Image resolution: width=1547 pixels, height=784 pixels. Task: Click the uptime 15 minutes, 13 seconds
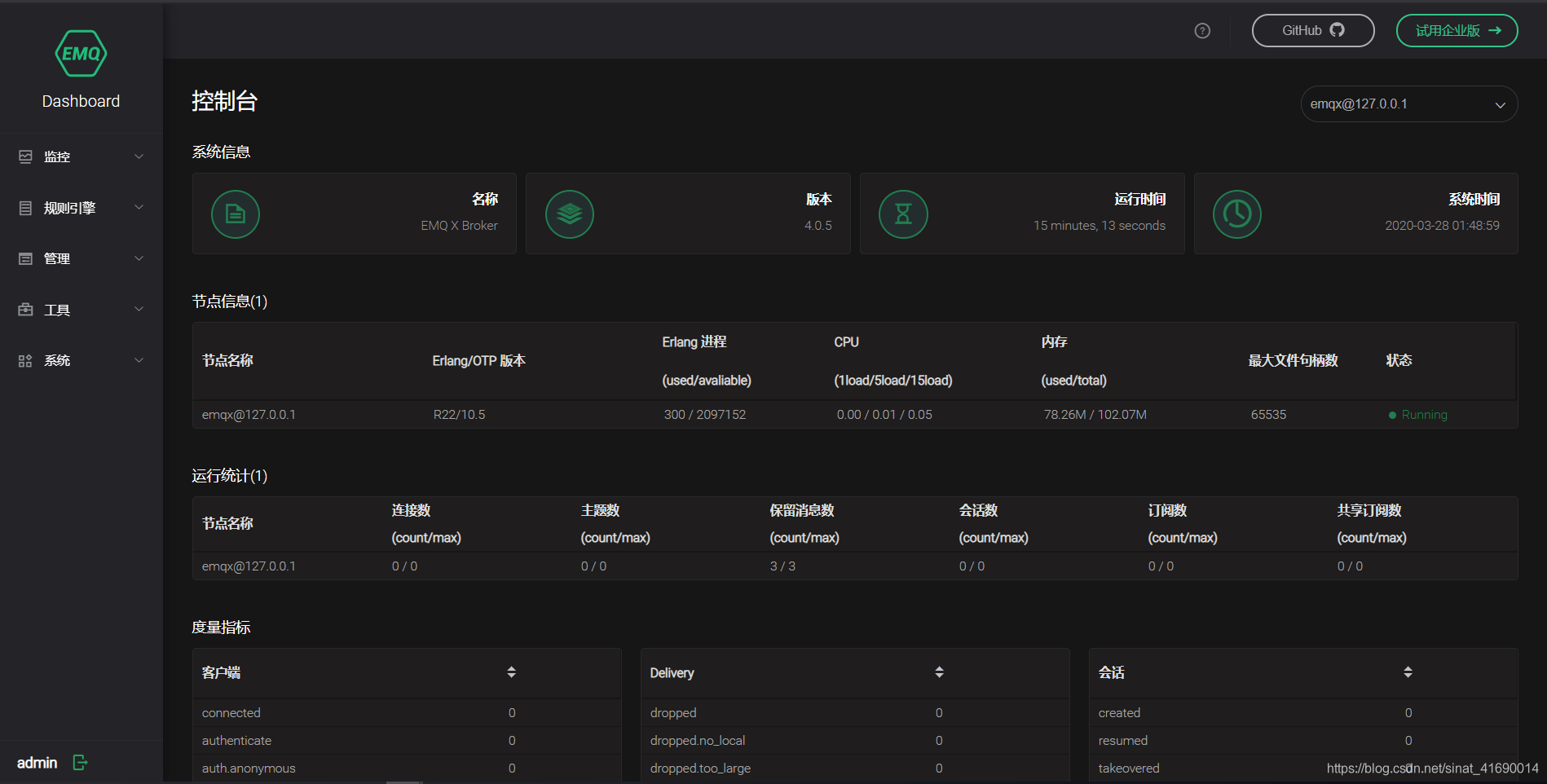point(1100,226)
